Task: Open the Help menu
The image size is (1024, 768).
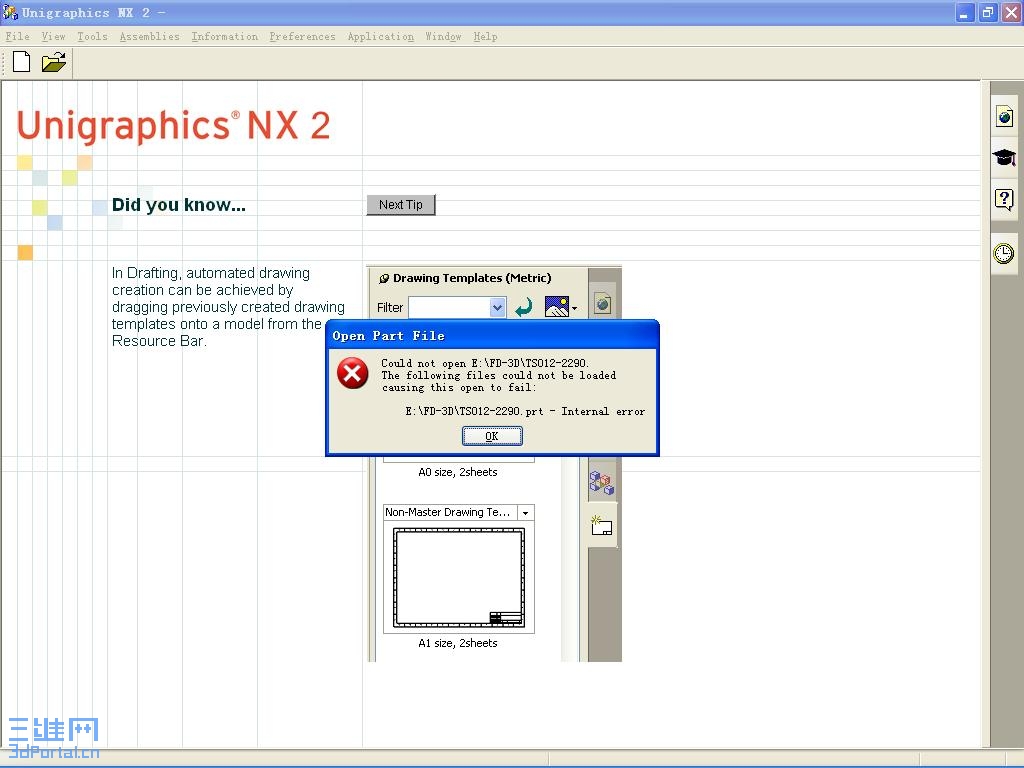Action: (x=485, y=37)
